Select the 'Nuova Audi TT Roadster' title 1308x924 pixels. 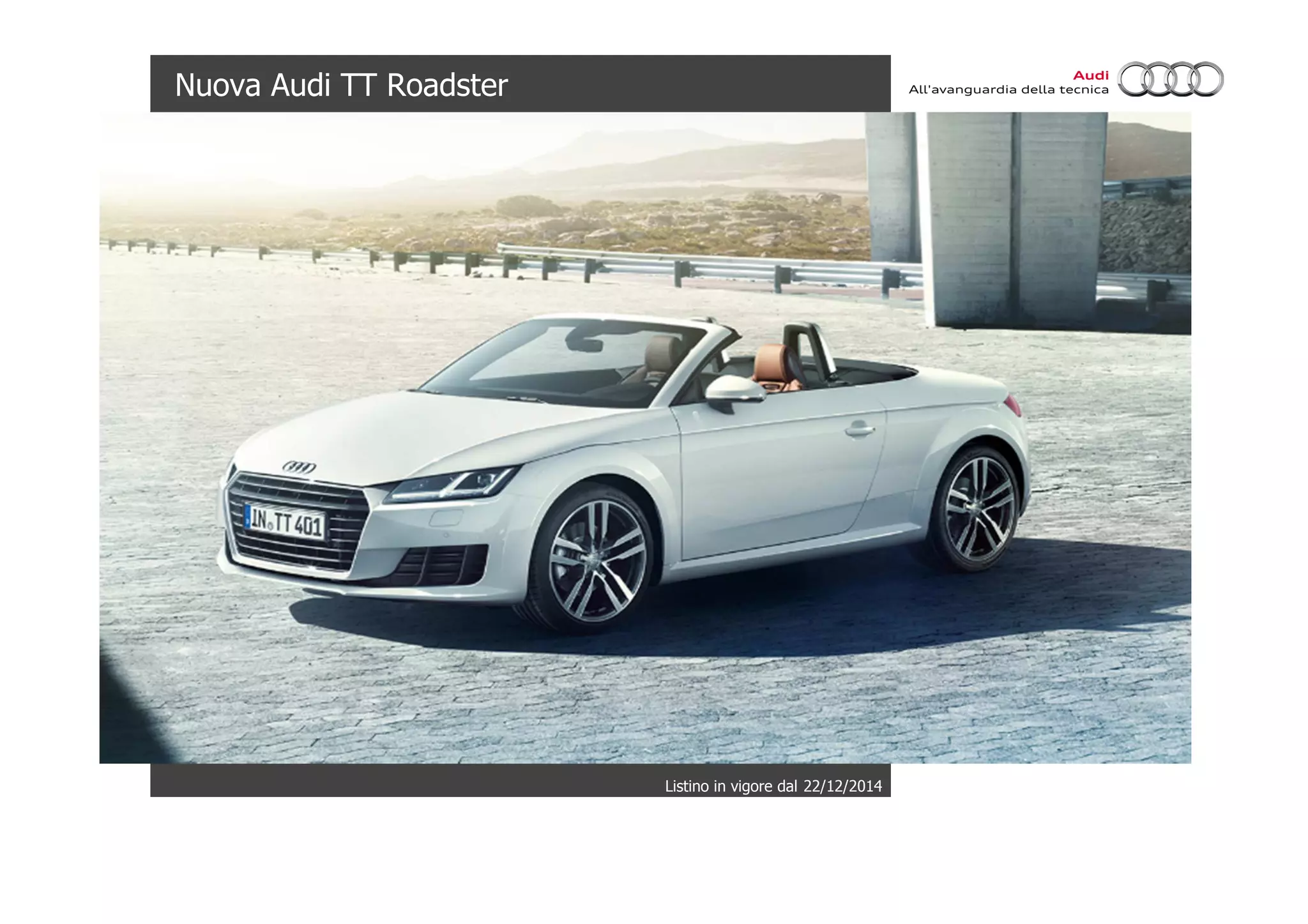pyautogui.click(x=341, y=85)
